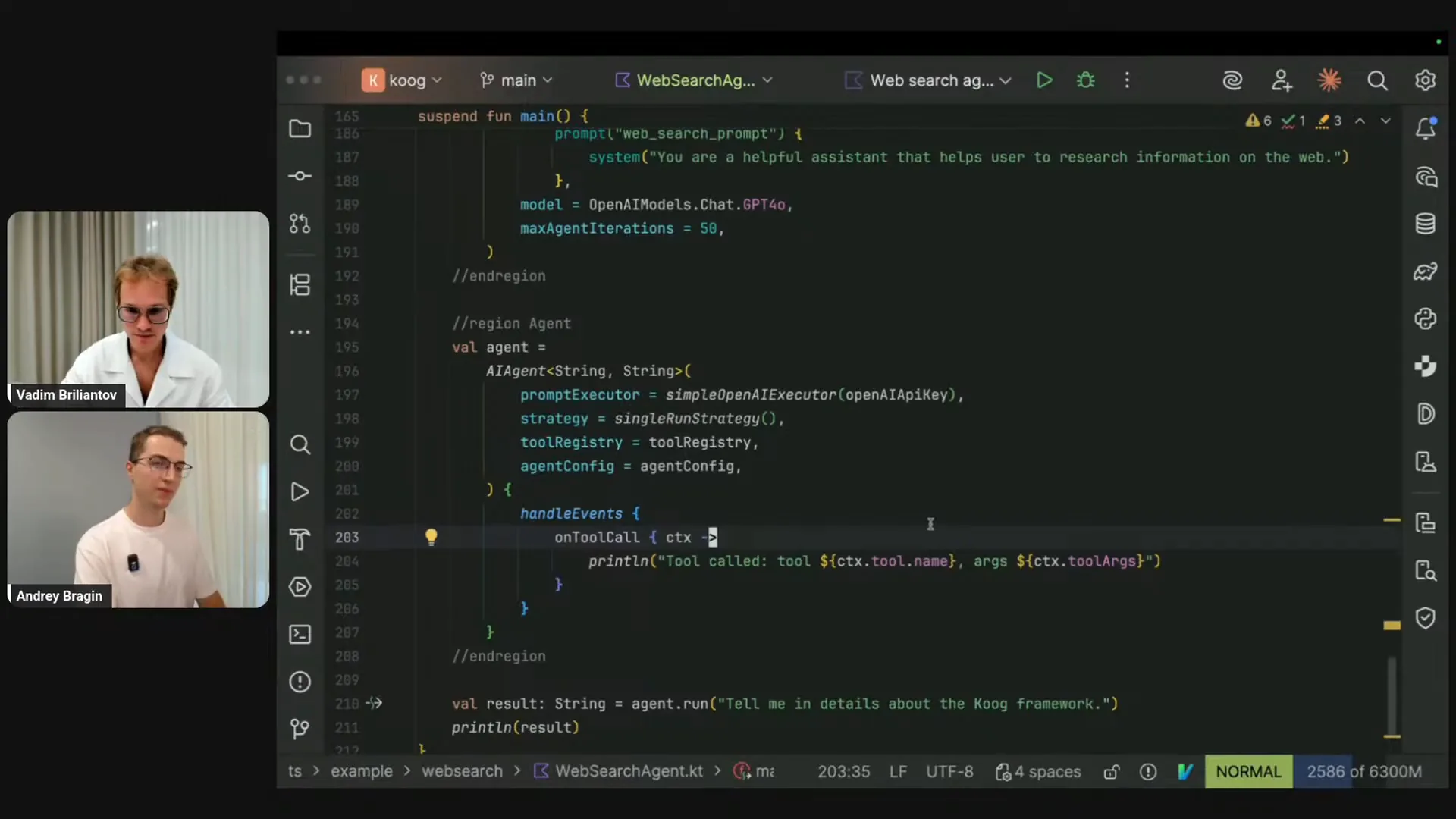Open Search Everywhere magnifier
The height and width of the screenshot is (819, 1456).
(x=1378, y=80)
